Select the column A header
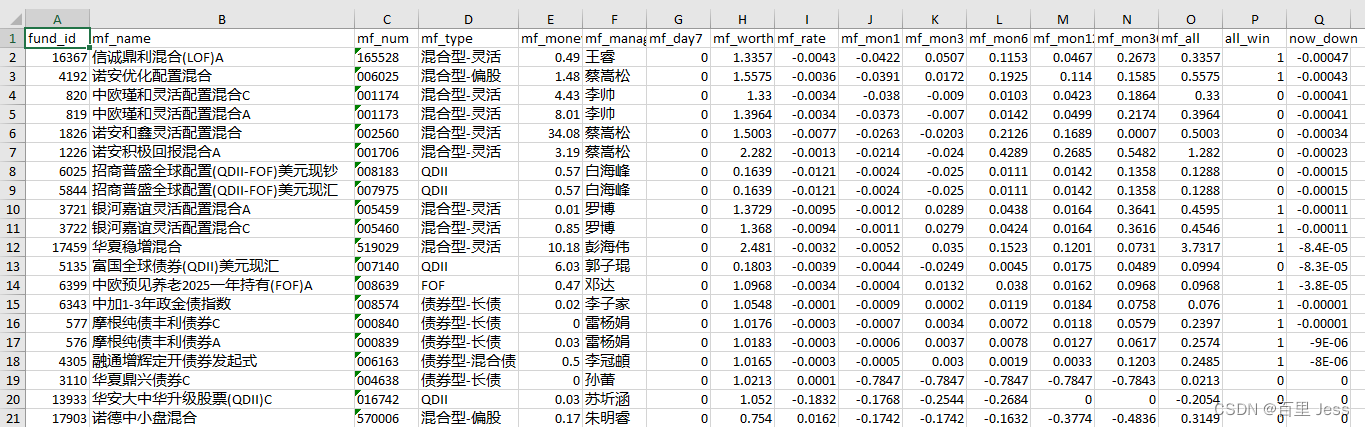 tap(57, 20)
